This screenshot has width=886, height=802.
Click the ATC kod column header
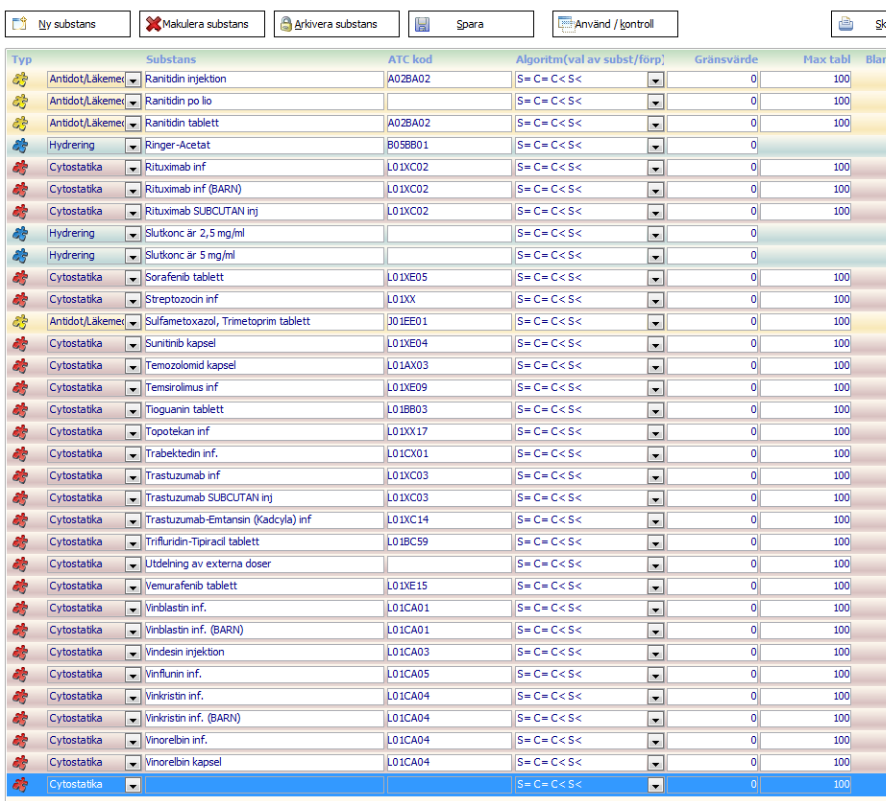click(410, 60)
